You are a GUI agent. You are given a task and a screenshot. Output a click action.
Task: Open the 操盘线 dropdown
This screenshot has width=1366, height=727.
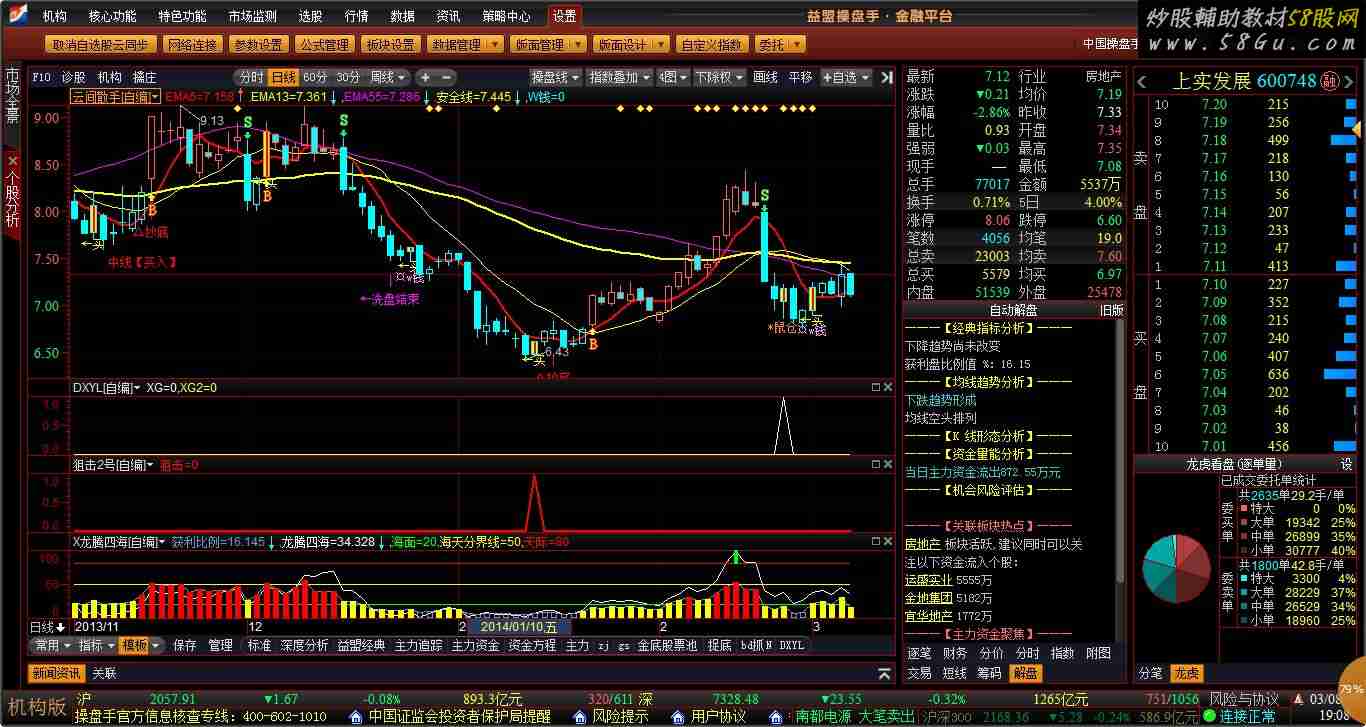[x=556, y=77]
